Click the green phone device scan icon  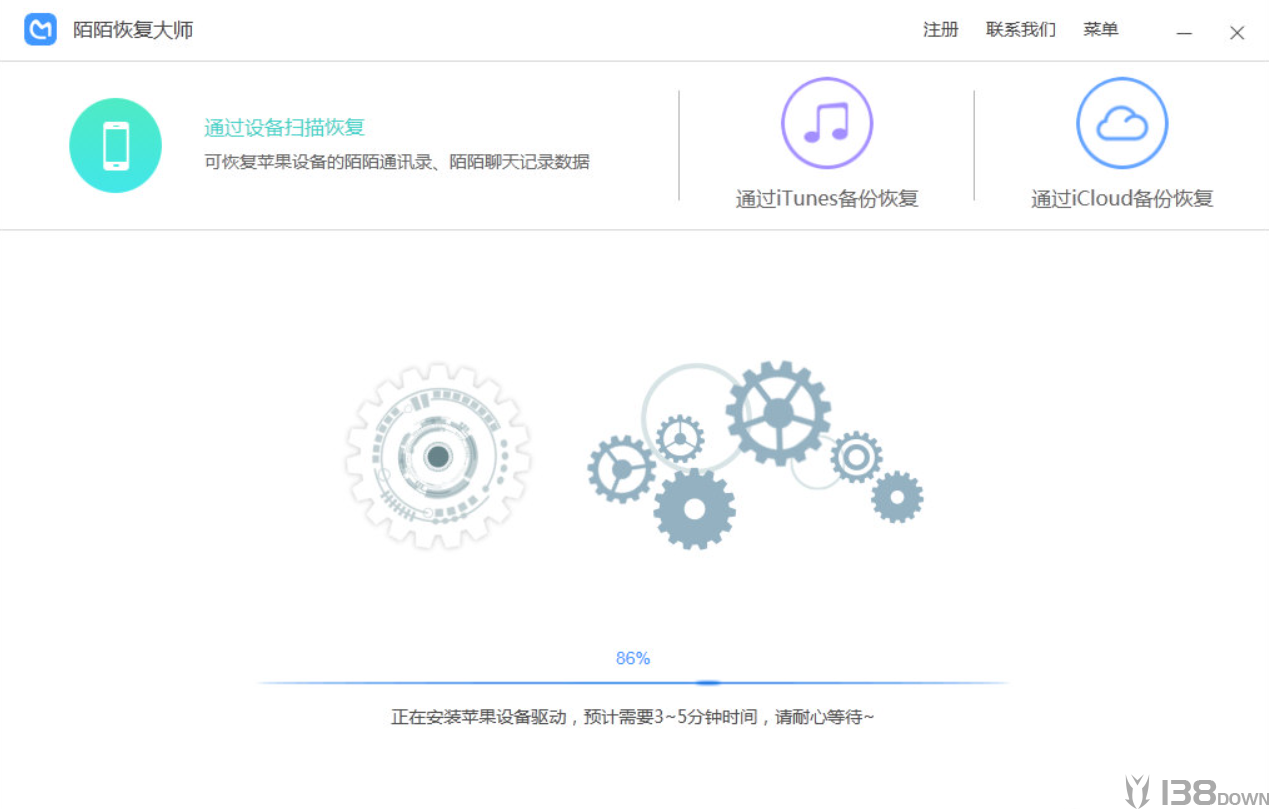(115, 145)
